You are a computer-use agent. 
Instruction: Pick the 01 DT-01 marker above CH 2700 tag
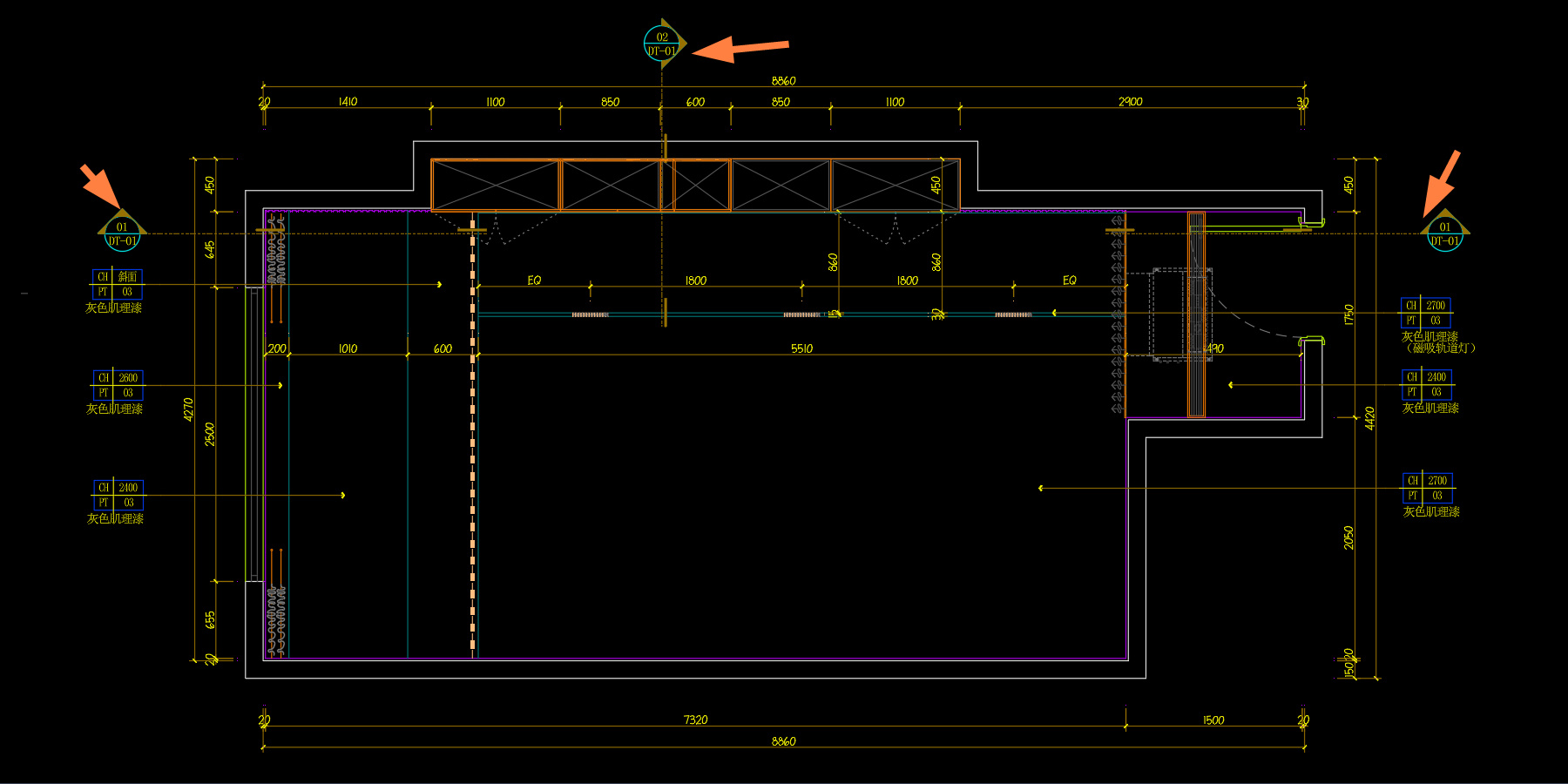[1444, 233]
